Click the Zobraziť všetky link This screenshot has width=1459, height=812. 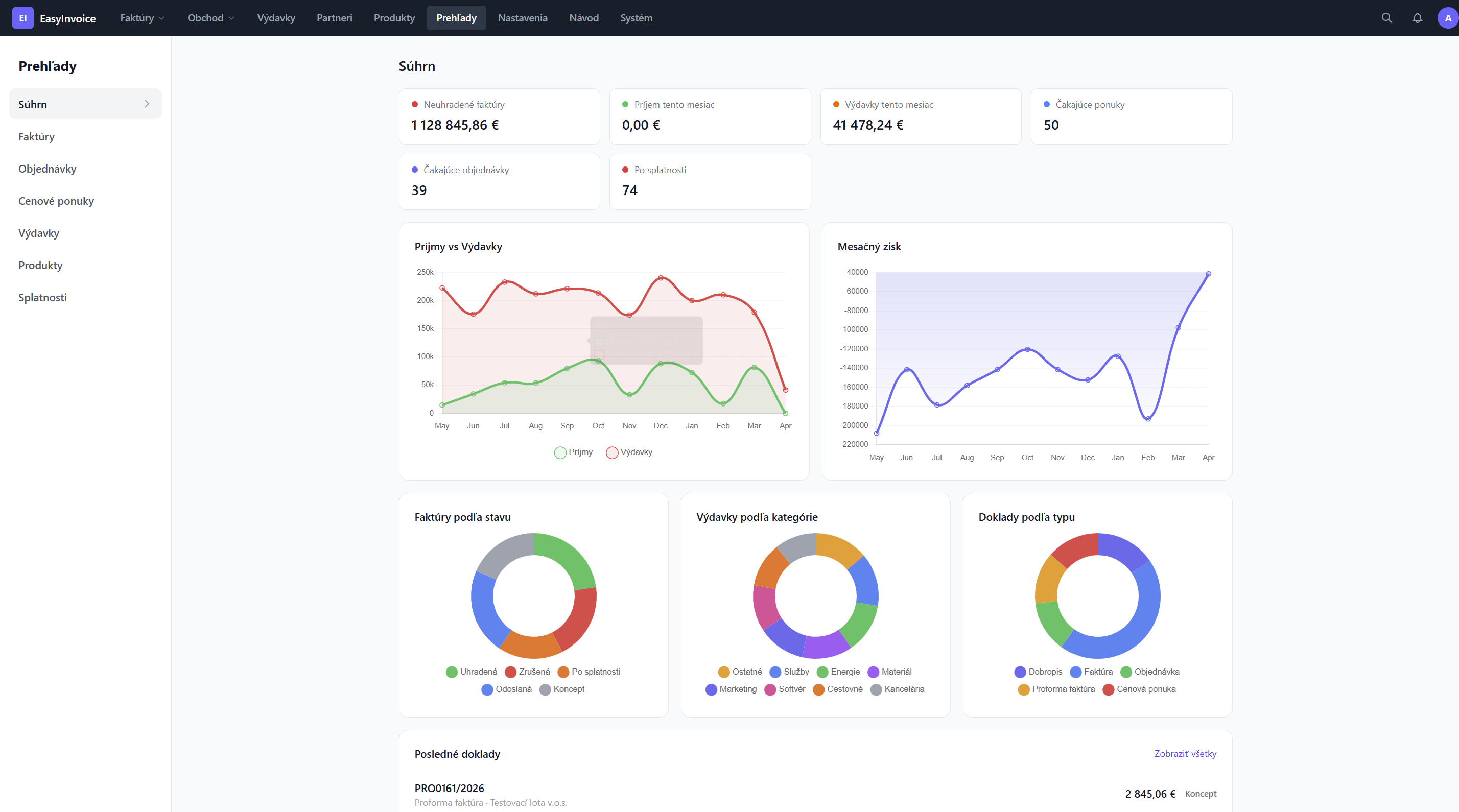pos(1185,754)
